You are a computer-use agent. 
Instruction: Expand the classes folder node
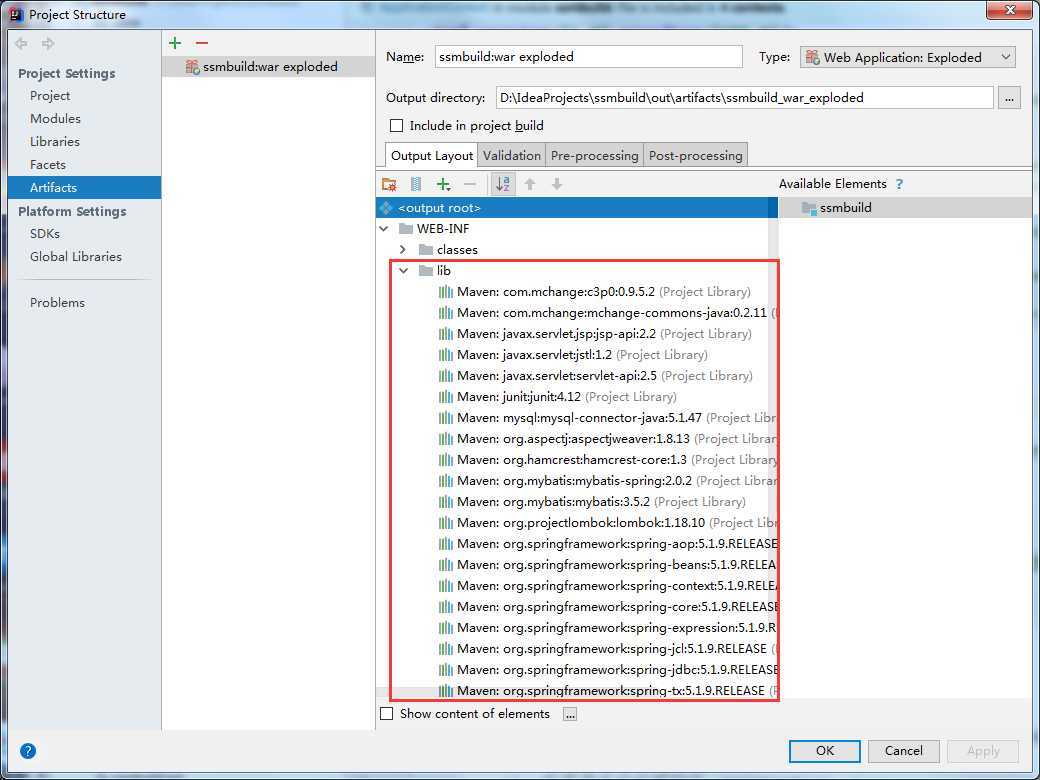click(403, 250)
